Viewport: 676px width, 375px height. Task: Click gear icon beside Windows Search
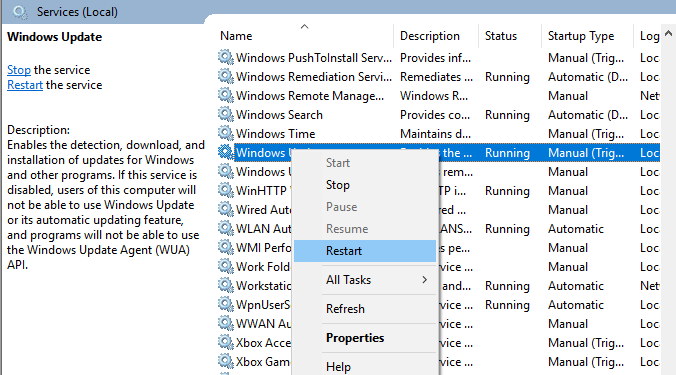[225, 114]
